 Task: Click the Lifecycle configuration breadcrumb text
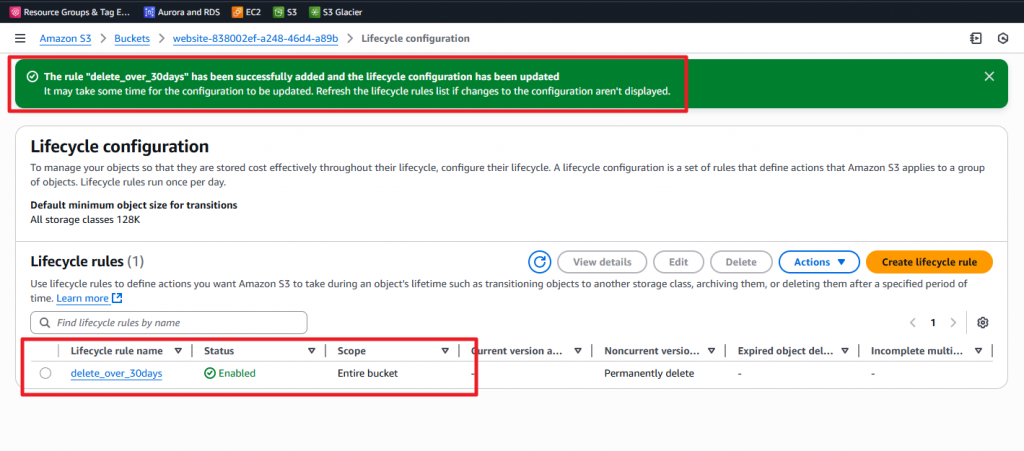[x=415, y=39]
